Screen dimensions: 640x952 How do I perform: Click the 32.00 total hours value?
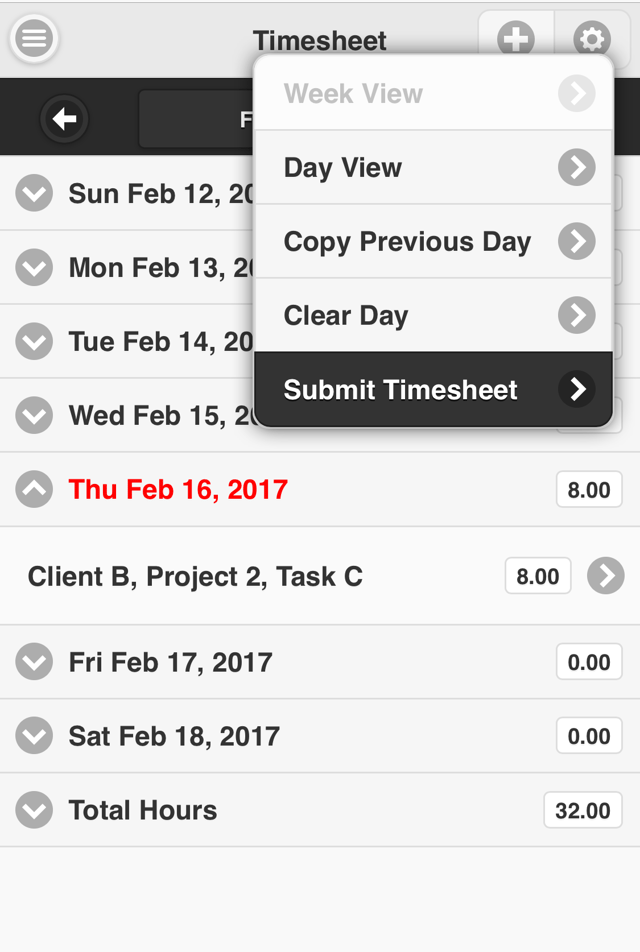coord(583,810)
